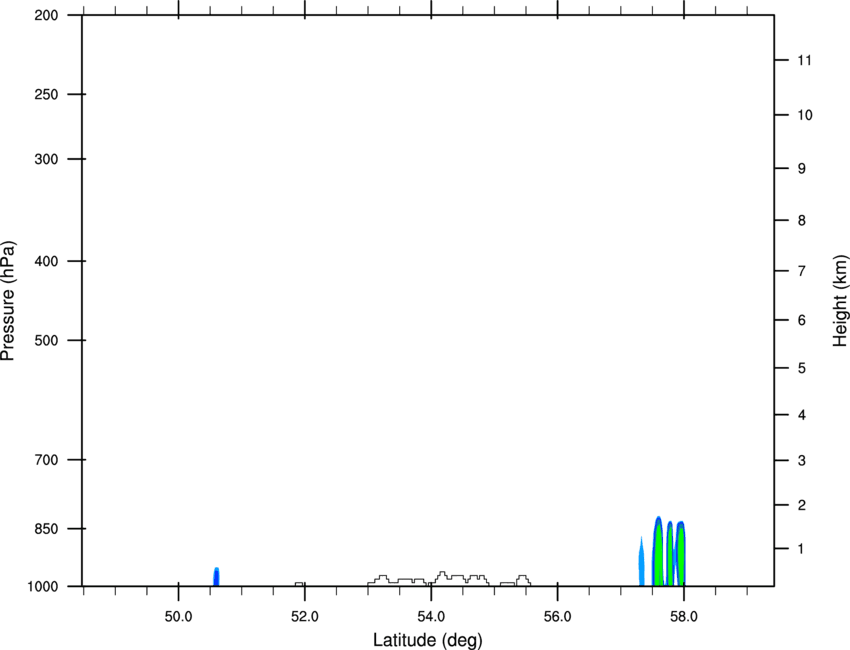Click the terrain outline peak near latitude 54.2
This screenshot has height=650, width=850.
point(442,574)
